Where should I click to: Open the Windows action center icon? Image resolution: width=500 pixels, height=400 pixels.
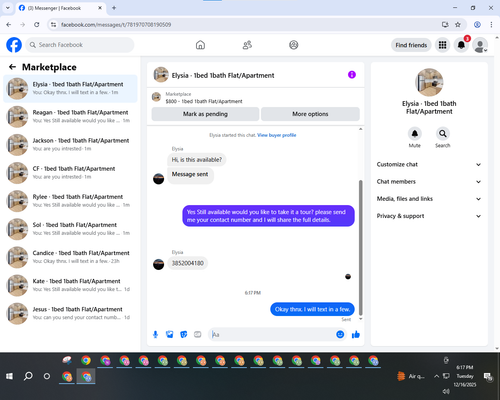coord(488,377)
